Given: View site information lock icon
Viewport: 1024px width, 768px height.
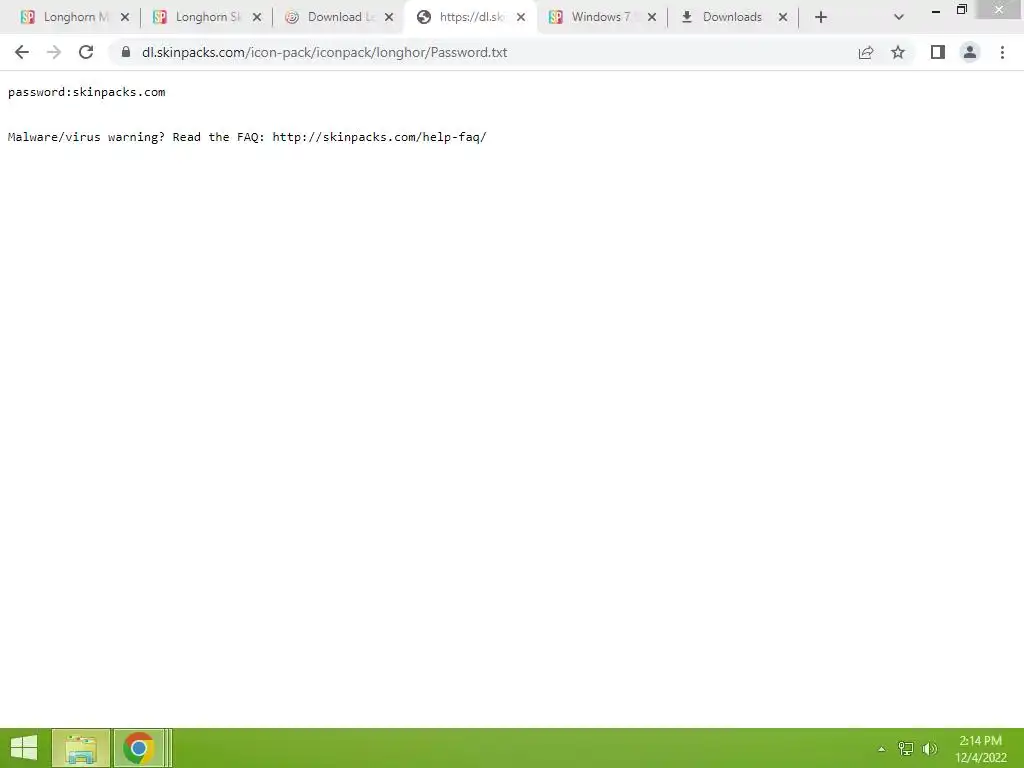Looking at the screenshot, I should 126,52.
